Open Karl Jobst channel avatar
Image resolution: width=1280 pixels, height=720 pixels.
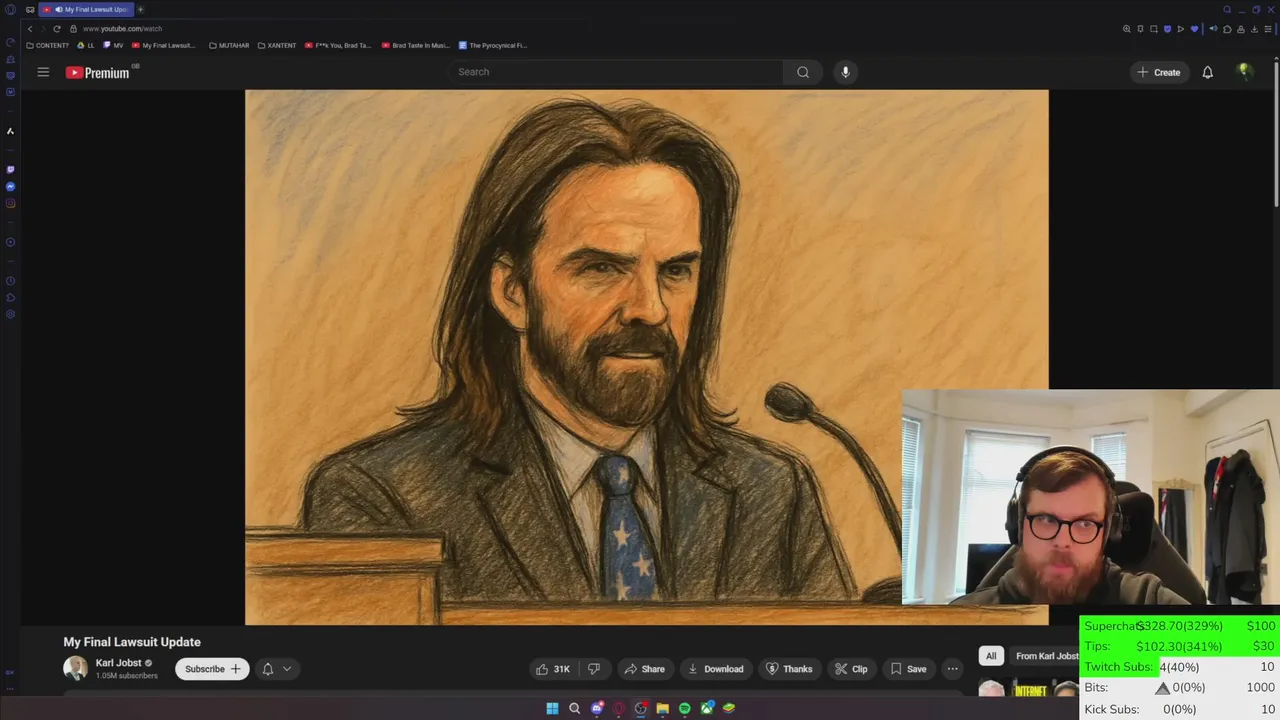coord(75,668)
